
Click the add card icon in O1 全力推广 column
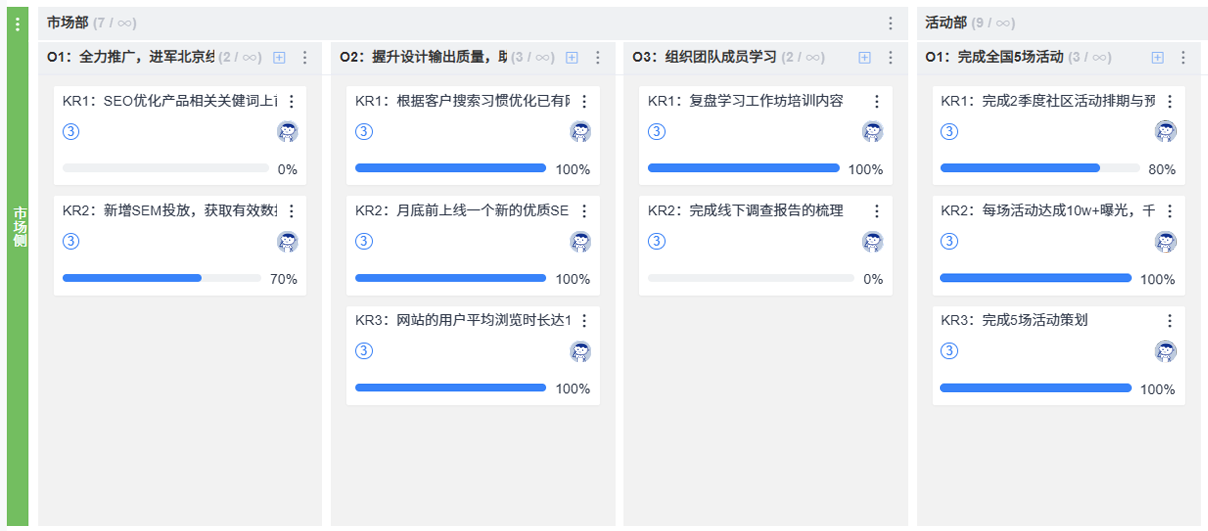pos(279,58)
